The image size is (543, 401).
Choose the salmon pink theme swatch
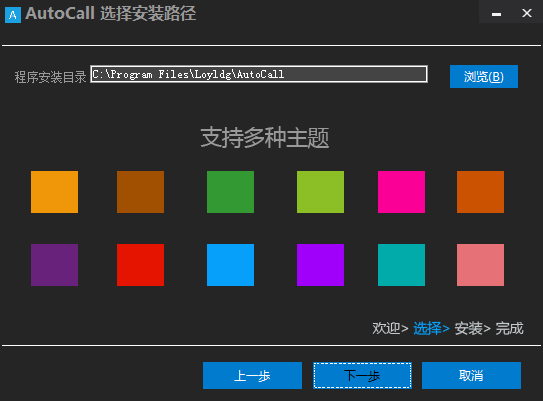[480, 265]
